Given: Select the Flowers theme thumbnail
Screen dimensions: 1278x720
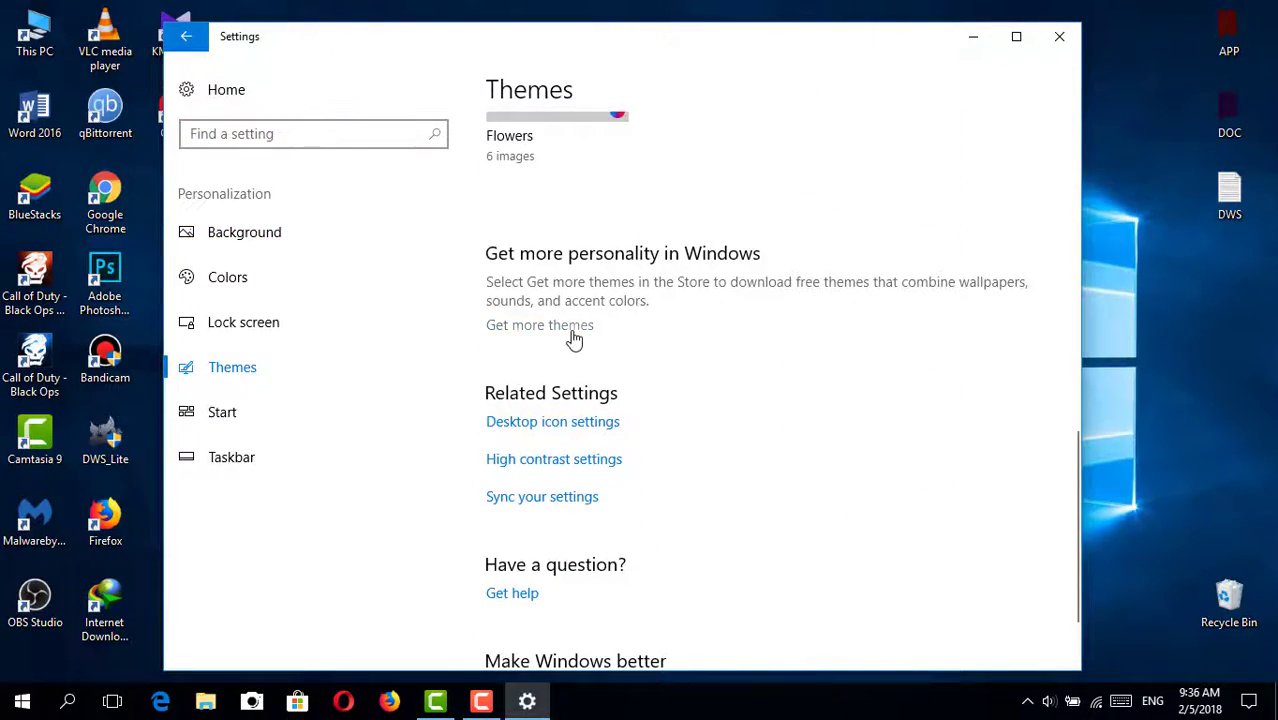Looking at the screenshot, I should pos(556,117).
